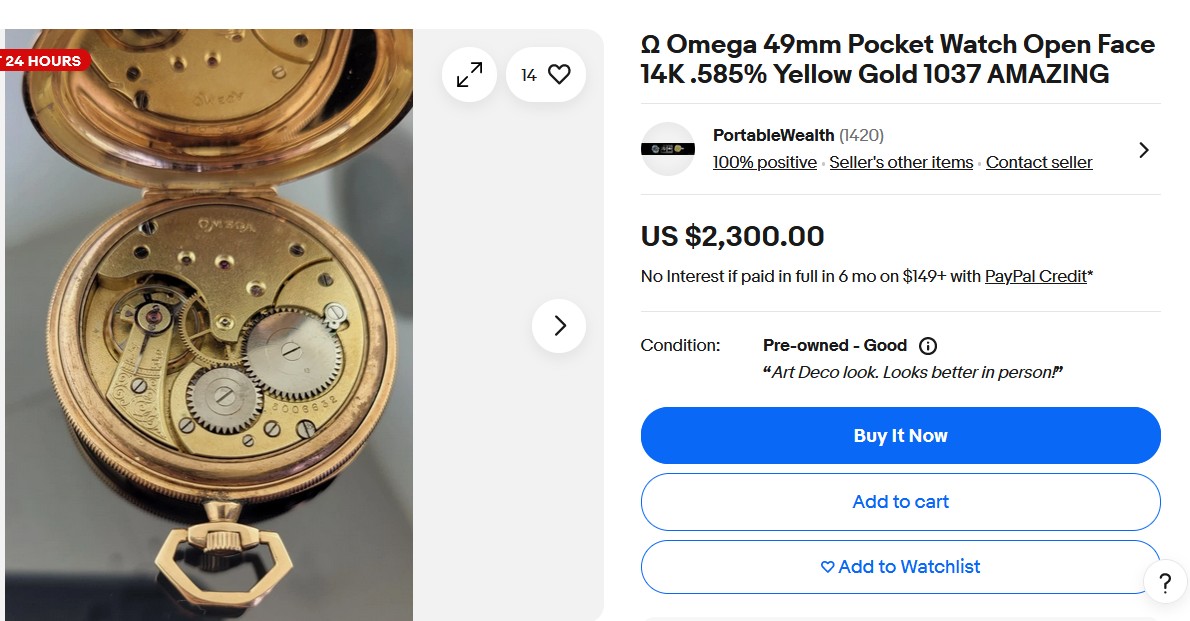1190x621 pixels.
Task: Click the Contact seller link
Action: pos(1039,162)
